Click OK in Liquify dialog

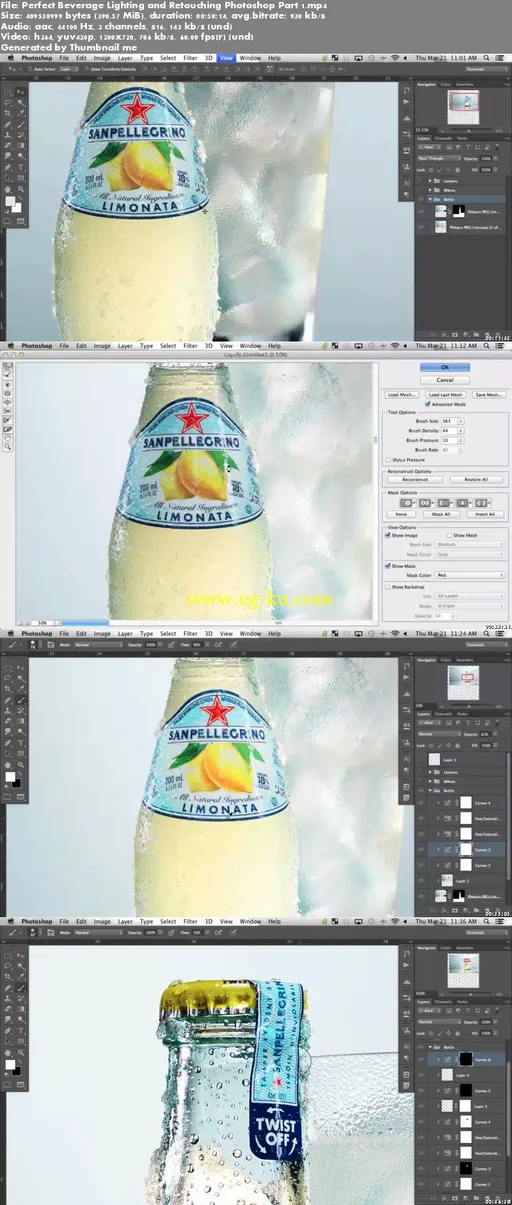tap(445, 367)
